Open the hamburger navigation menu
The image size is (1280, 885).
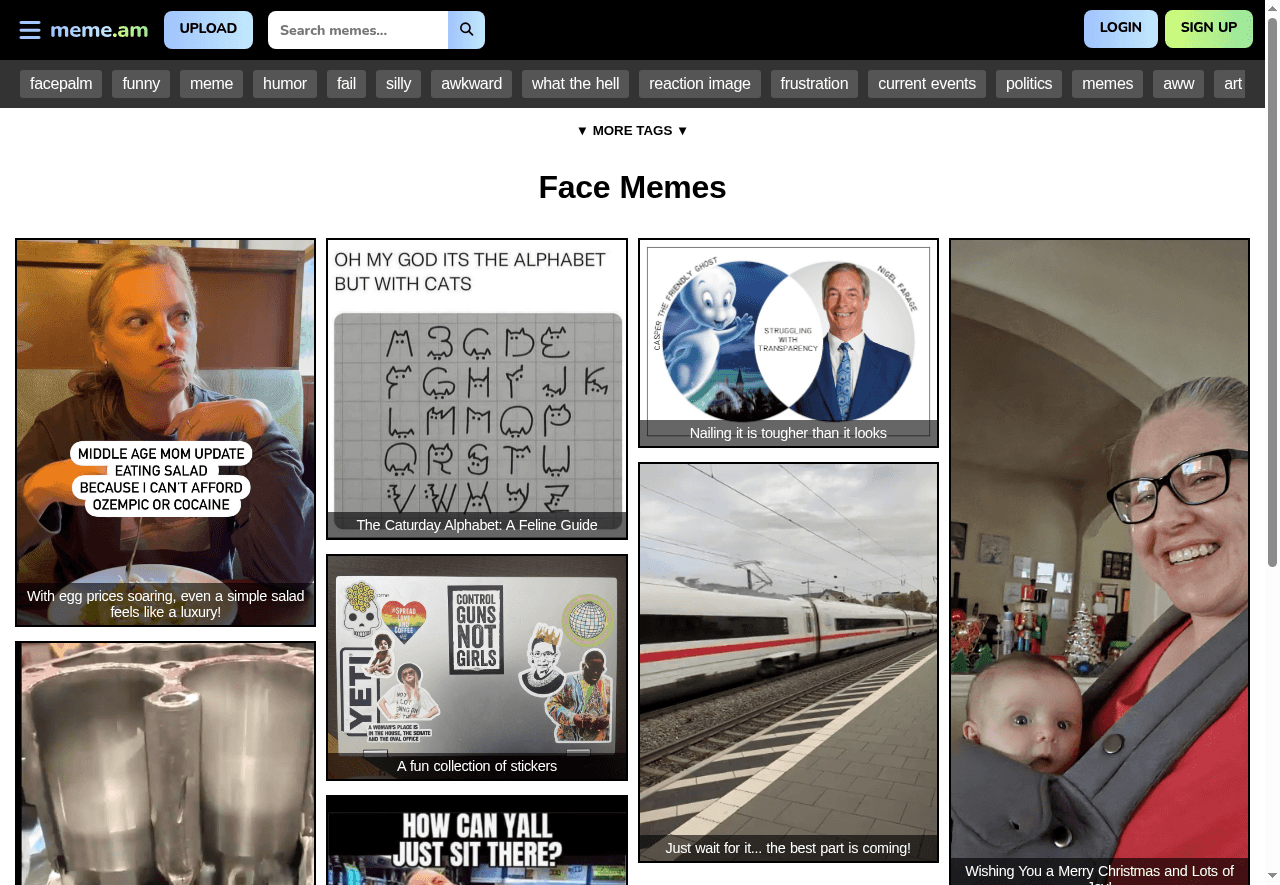click(x=30, y=30)
